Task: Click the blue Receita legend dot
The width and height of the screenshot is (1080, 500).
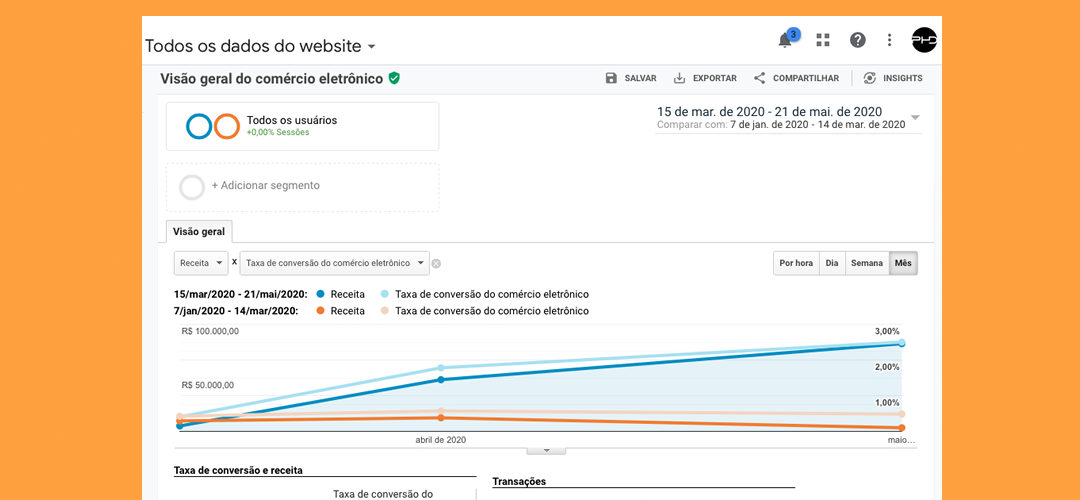Action: [x=320, y=294]
